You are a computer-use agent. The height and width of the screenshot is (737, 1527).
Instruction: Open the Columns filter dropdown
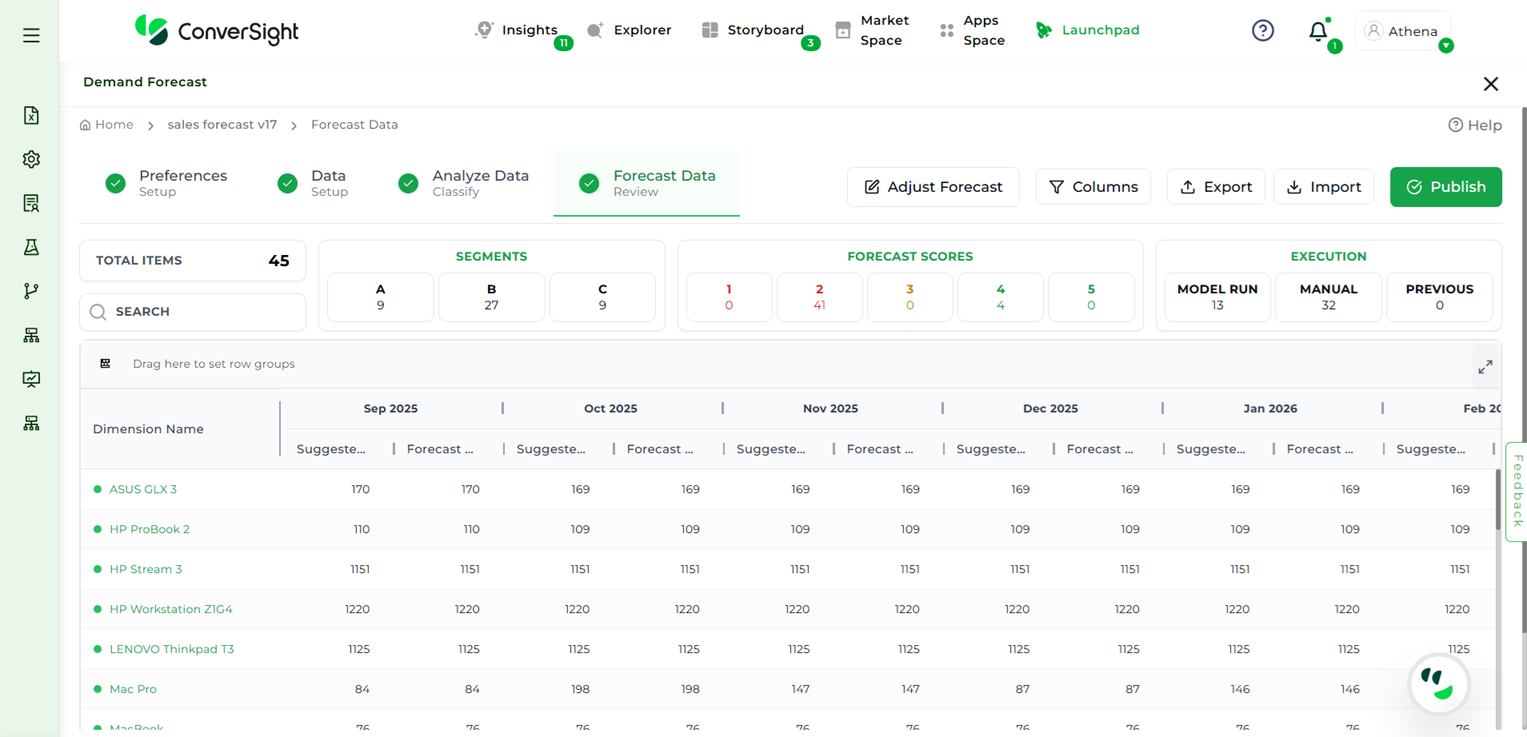click(1093, 187)
